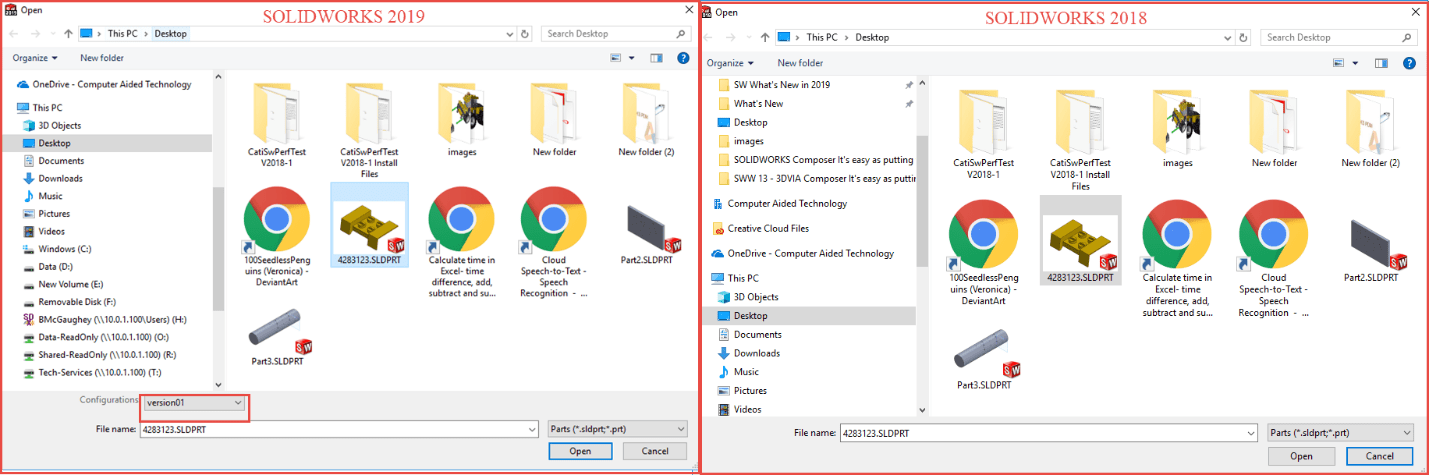The image size is (1429, 475).
Task: Select Downloads in the SOLIDWORKS 2019 tree
Action: point(60,178)
